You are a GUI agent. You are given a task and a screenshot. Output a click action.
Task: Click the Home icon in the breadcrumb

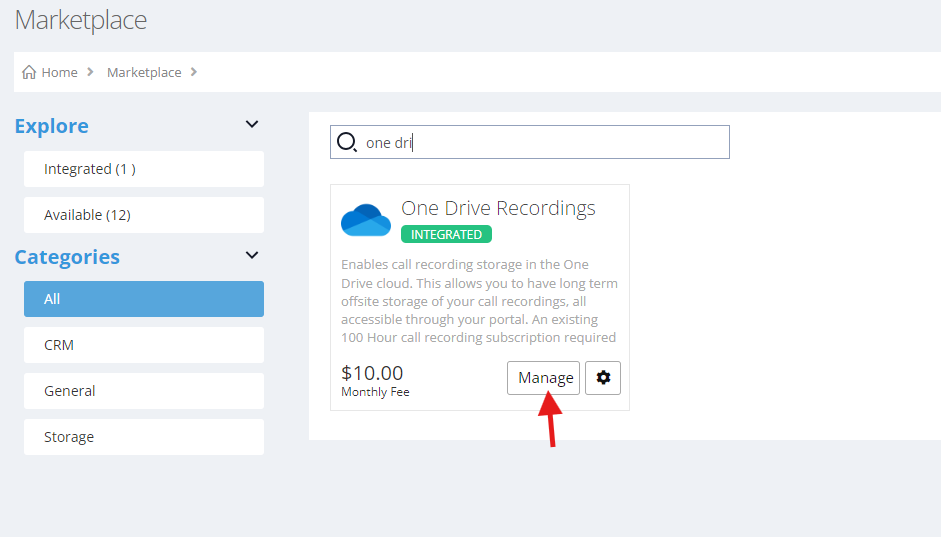click(29, 72)
